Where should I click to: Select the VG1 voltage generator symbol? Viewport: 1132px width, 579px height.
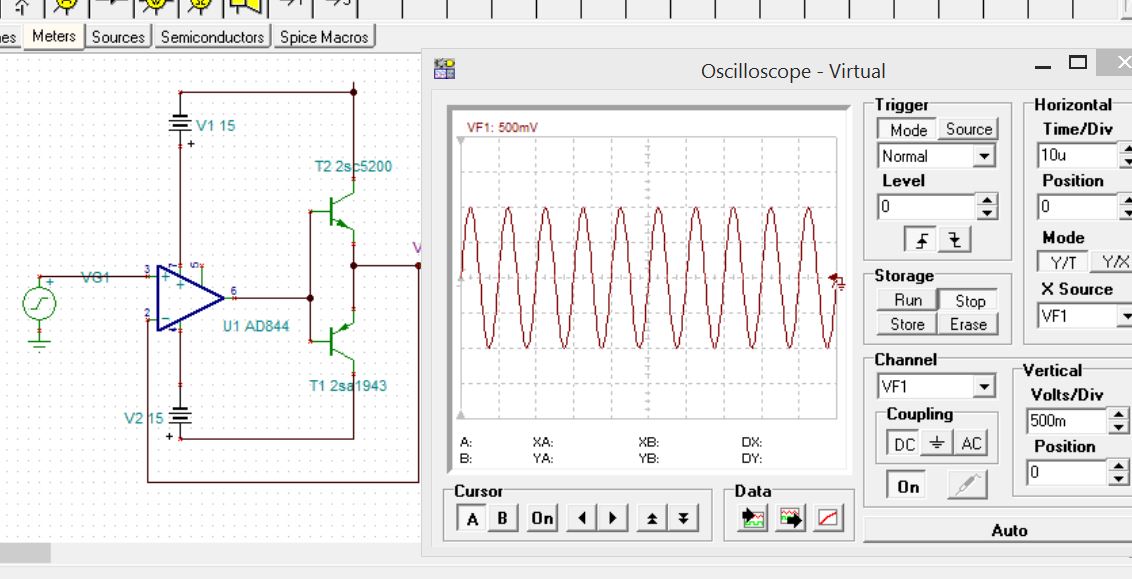click(x=39, y=302)
